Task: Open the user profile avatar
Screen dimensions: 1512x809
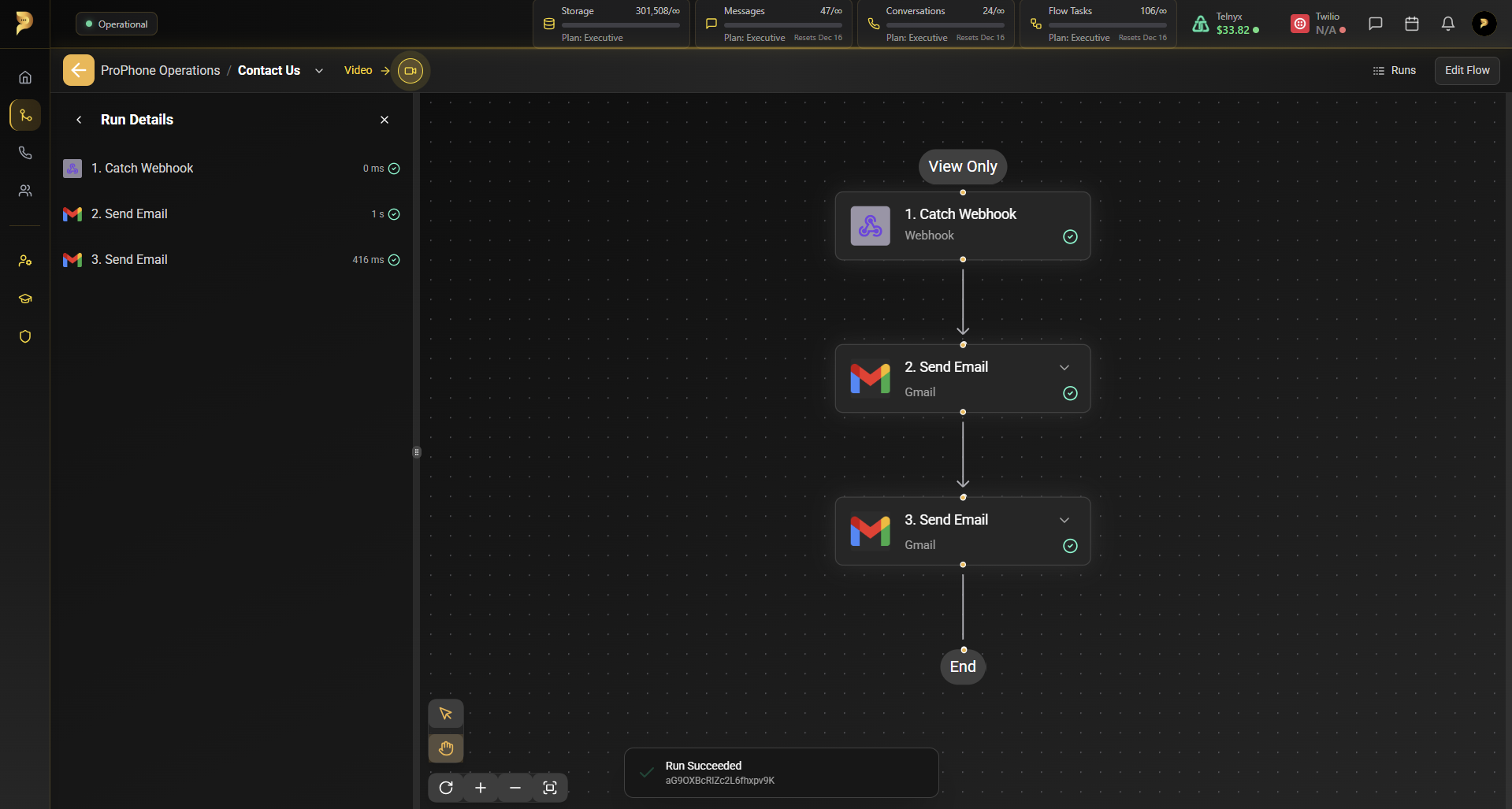Action: 1484,24
